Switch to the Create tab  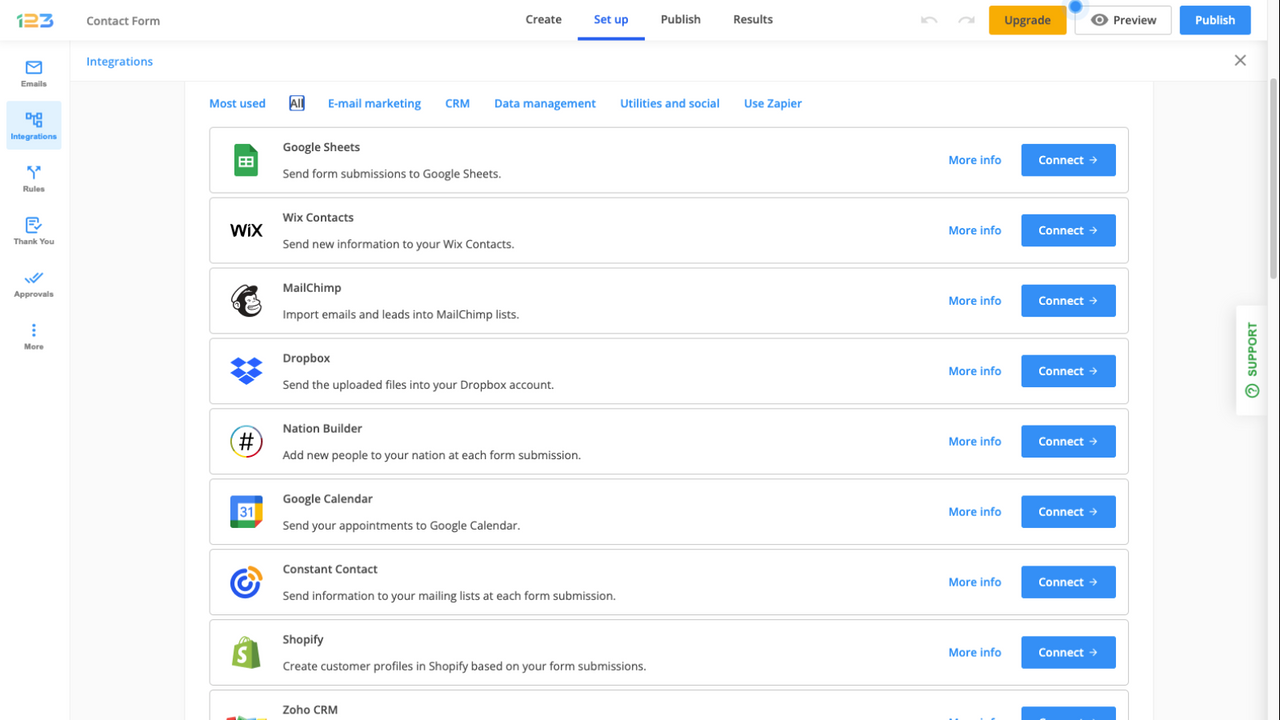point(544,20)
